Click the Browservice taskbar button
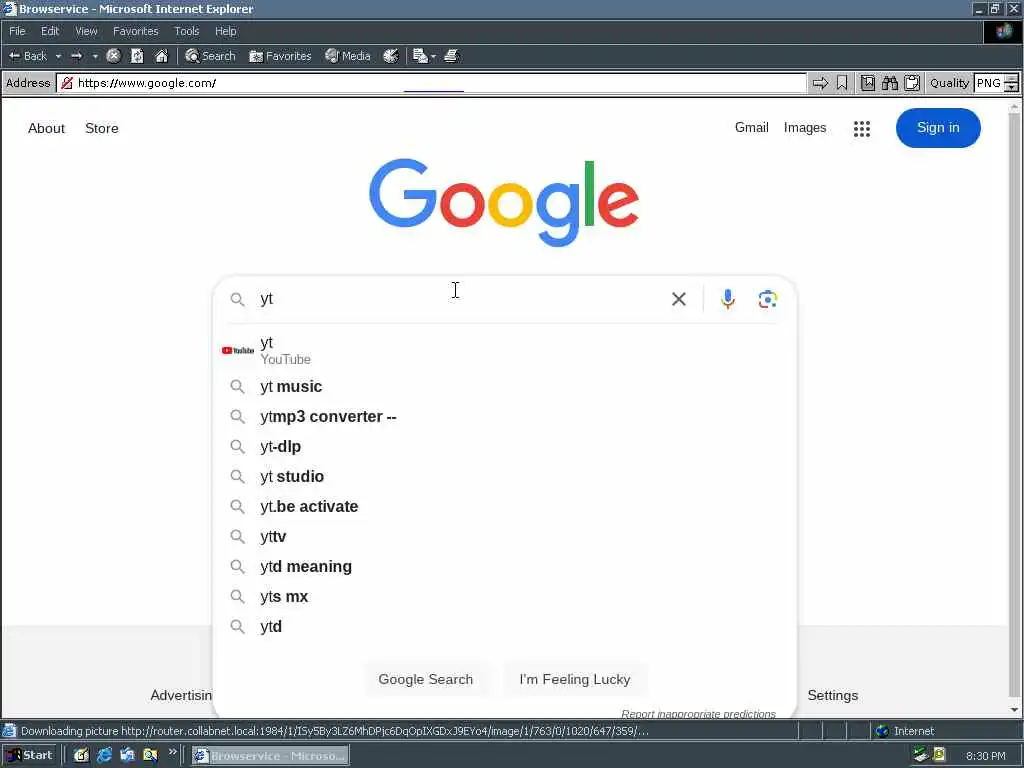The height and width of the screenshot is (768, 1024). (x=270, y=756)
